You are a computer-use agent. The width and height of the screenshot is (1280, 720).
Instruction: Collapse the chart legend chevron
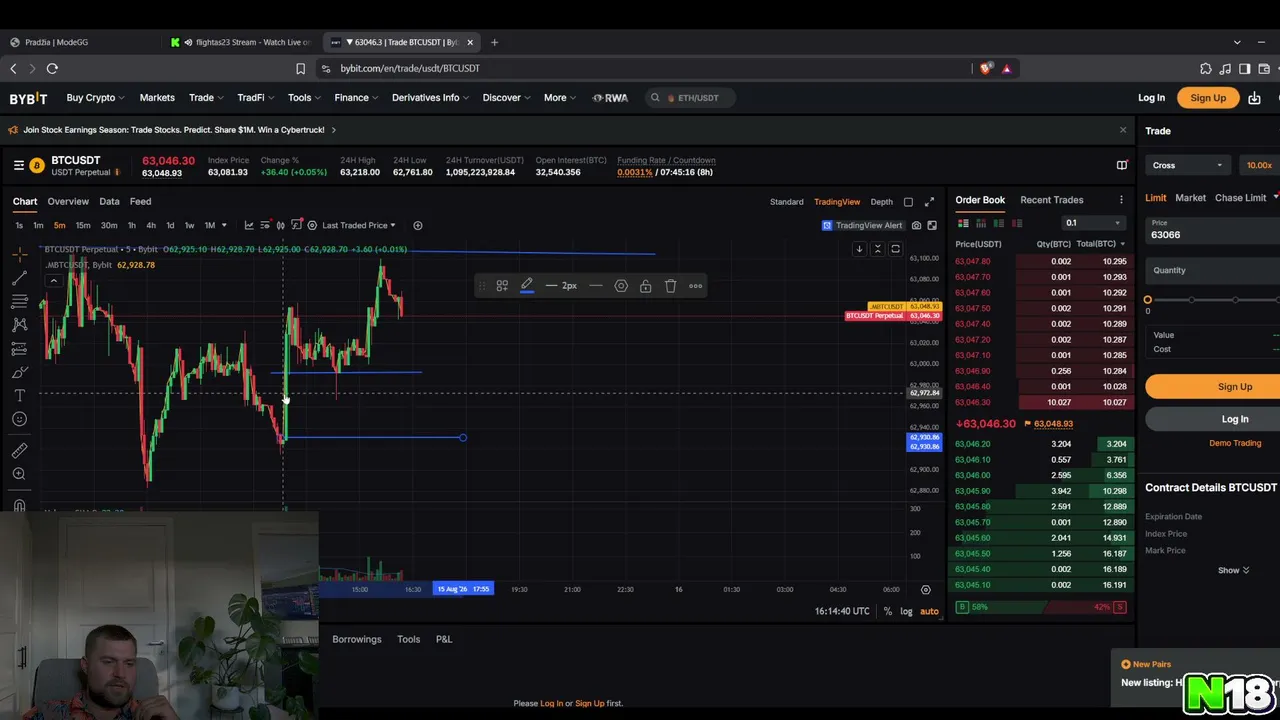53,280
